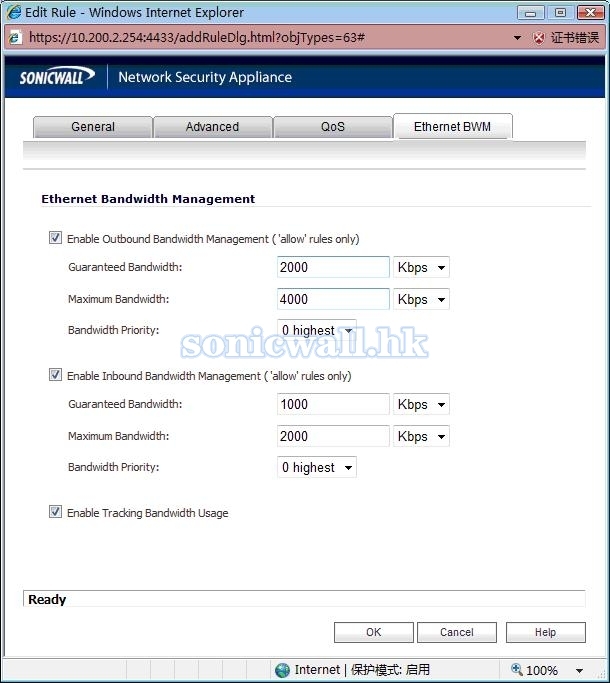
Task: Click the Internet Explorer icon in title bar
Action: [14, 12]
